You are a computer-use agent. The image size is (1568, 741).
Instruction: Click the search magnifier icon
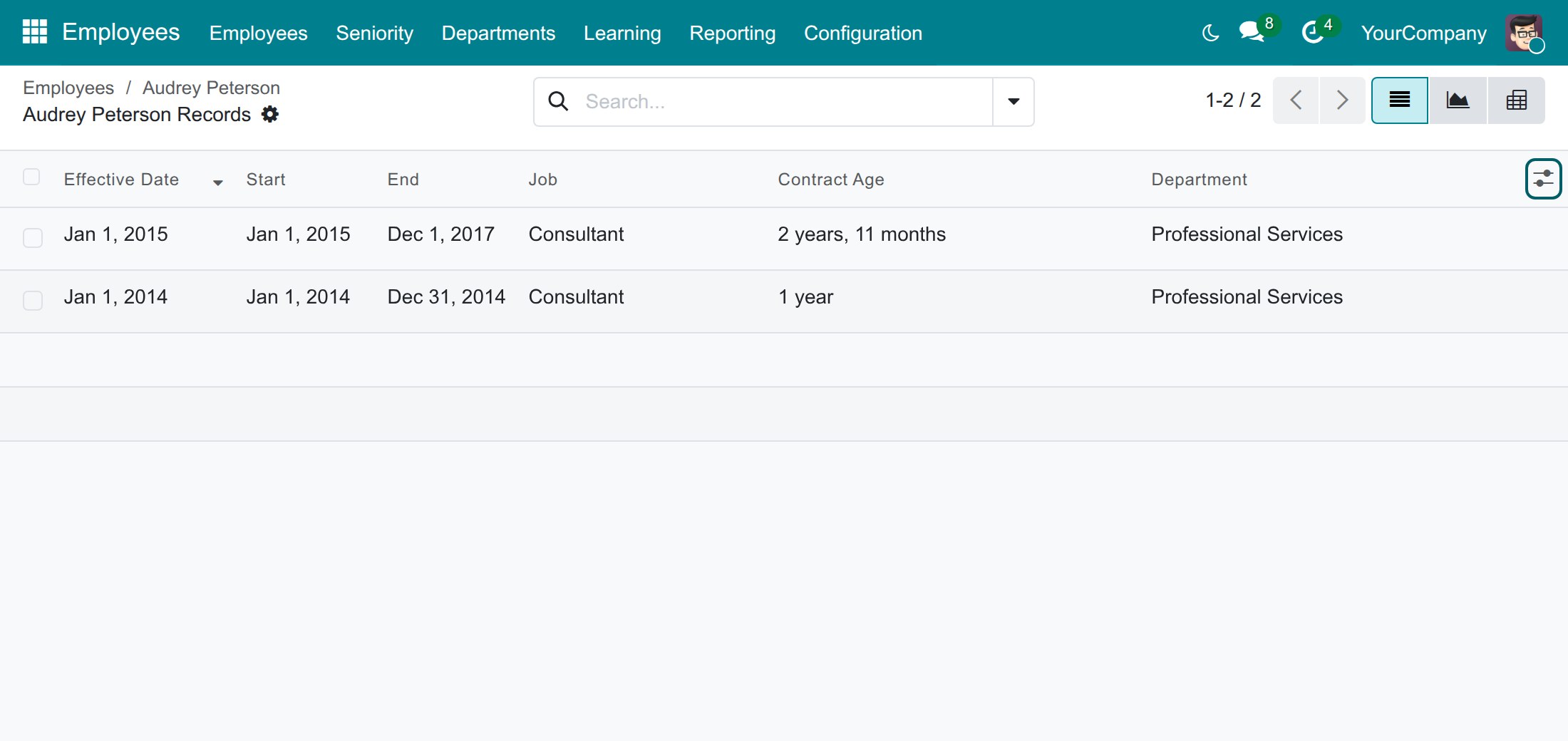(558, 101)
